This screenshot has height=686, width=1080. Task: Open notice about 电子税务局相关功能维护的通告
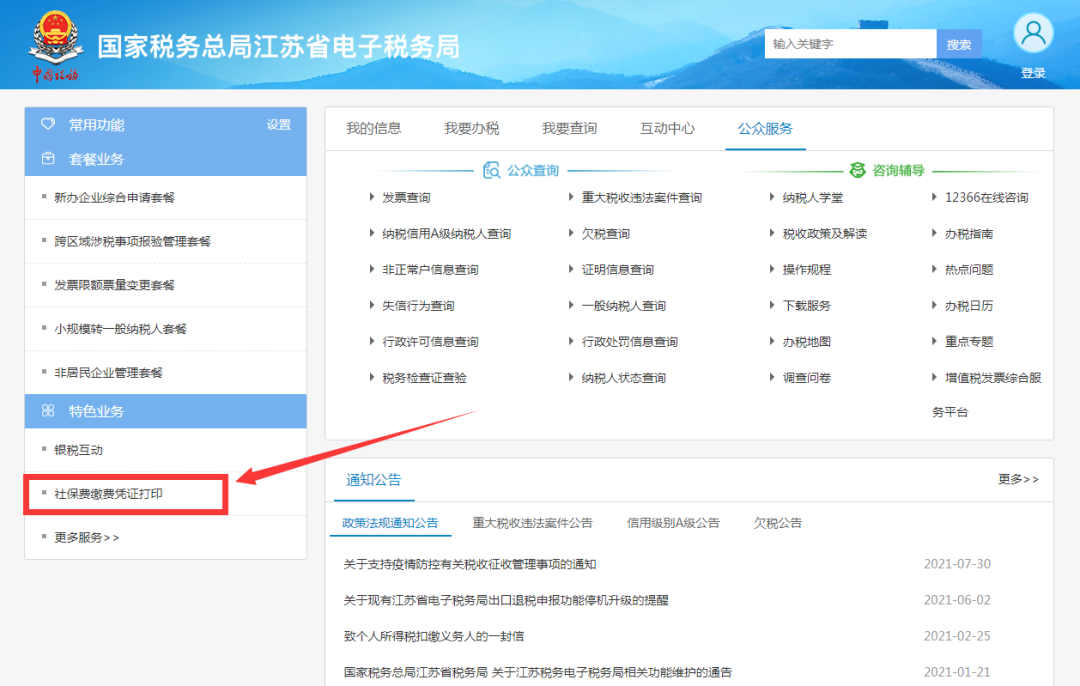tap(537, 672)
